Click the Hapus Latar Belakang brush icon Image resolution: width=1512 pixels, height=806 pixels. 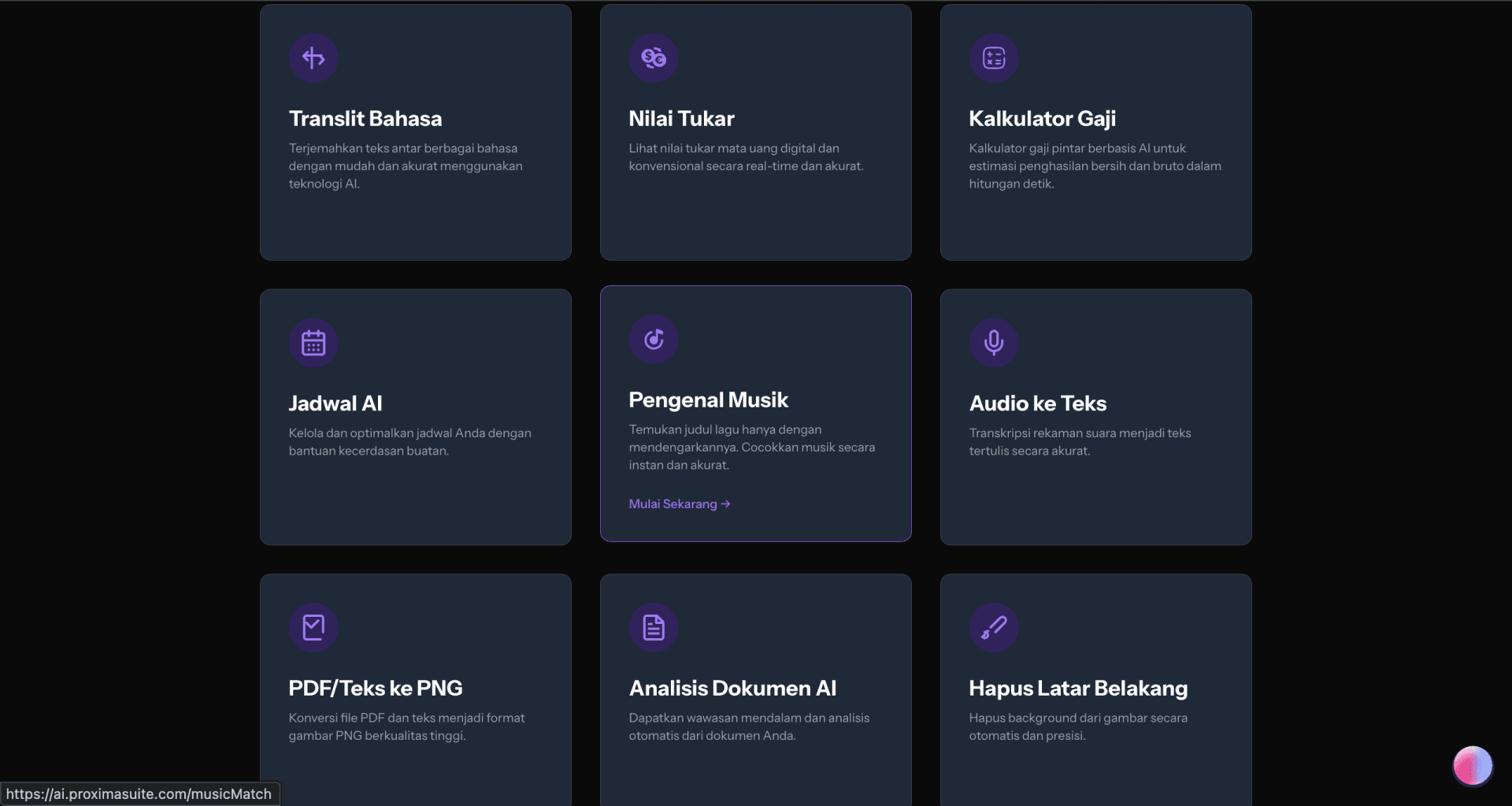[x=994, y=628]
